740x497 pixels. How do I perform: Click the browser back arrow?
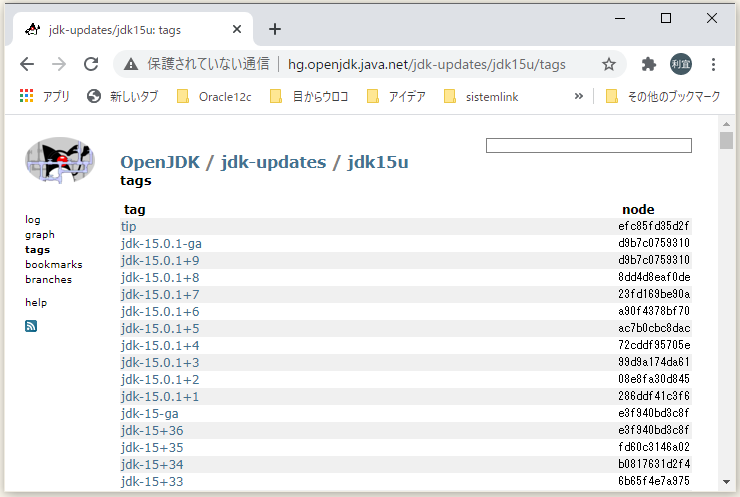(27, 64)
